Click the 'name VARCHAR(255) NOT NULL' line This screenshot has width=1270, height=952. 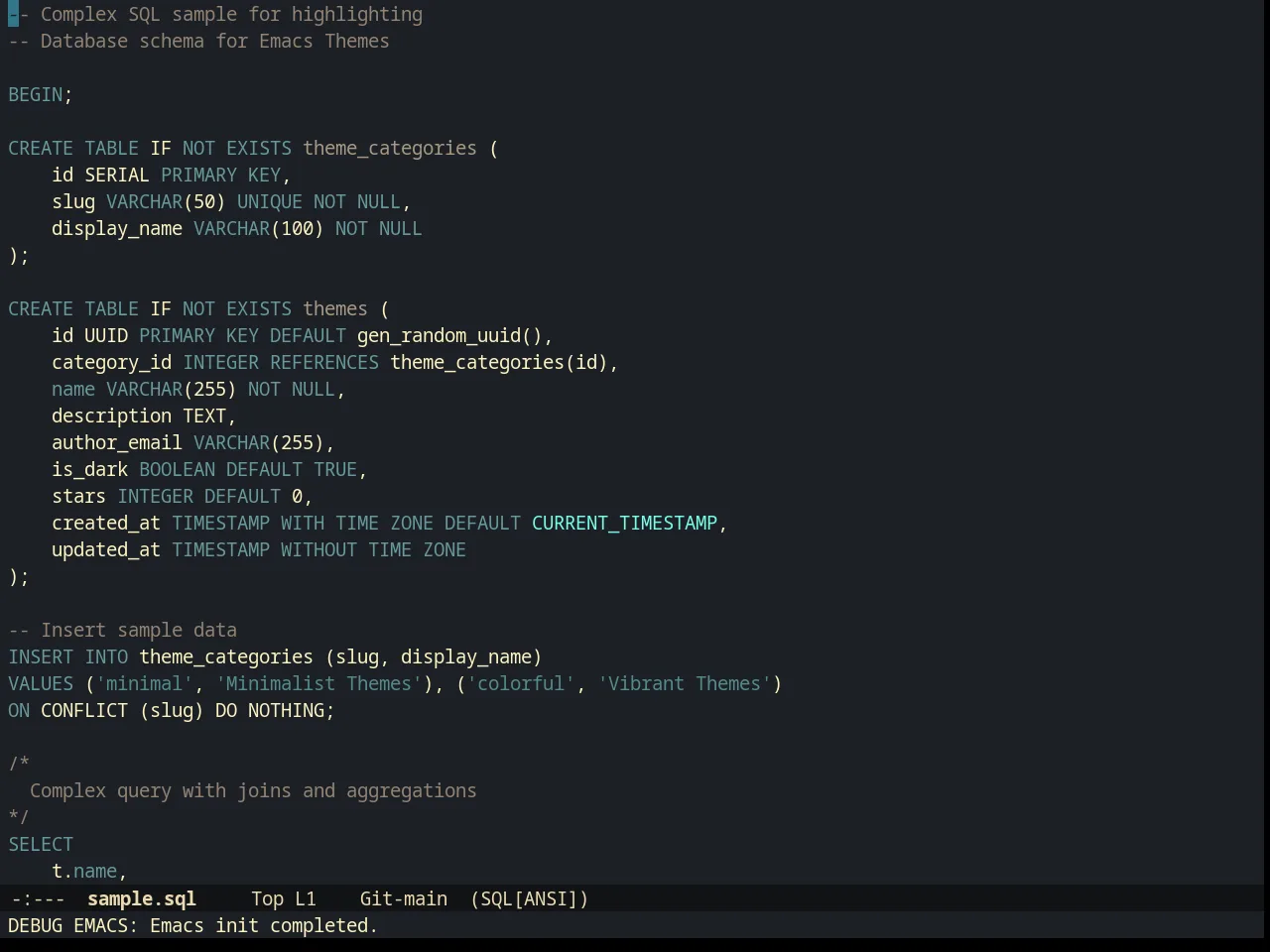(198, 389)
